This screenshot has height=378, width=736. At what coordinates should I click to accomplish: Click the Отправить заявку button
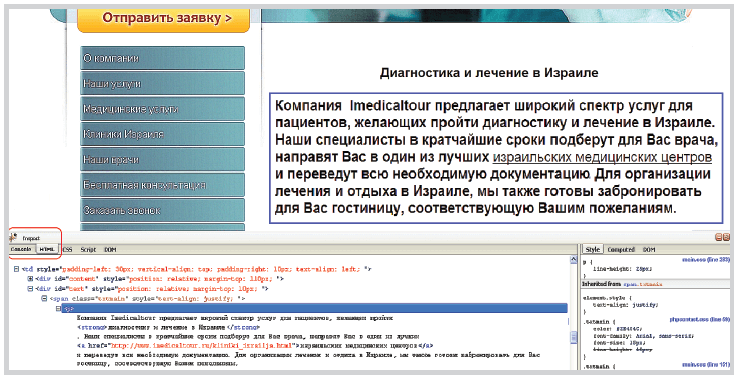[163, 19]
